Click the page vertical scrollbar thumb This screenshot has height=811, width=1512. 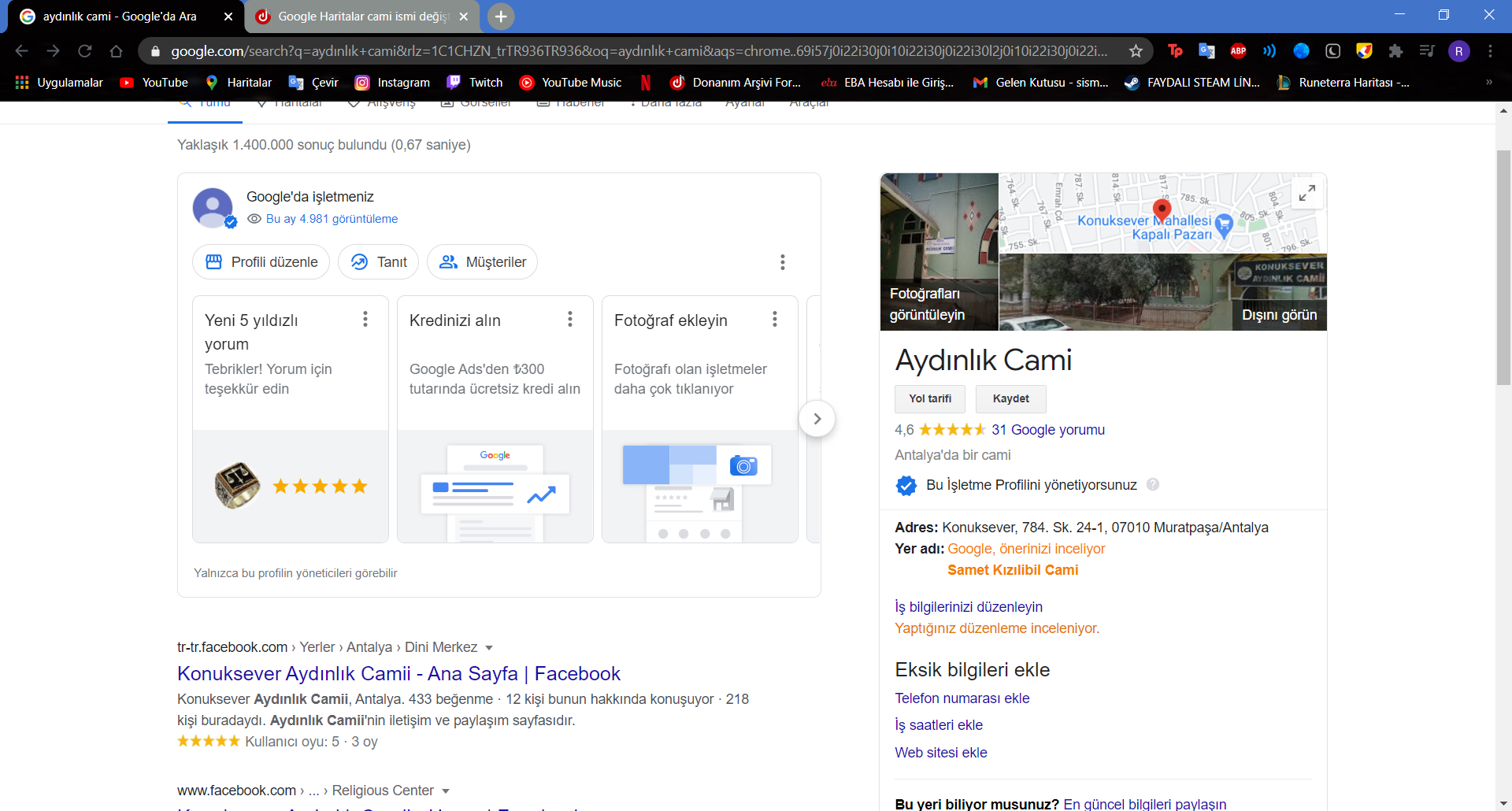tap(1504, 268)
